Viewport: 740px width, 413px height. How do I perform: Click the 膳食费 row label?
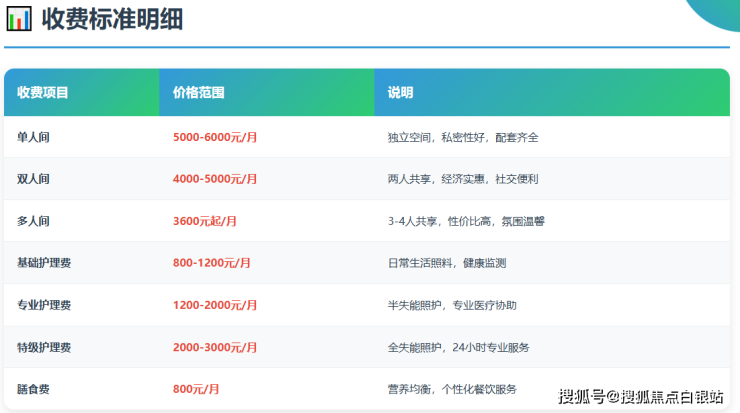point(33,389)
